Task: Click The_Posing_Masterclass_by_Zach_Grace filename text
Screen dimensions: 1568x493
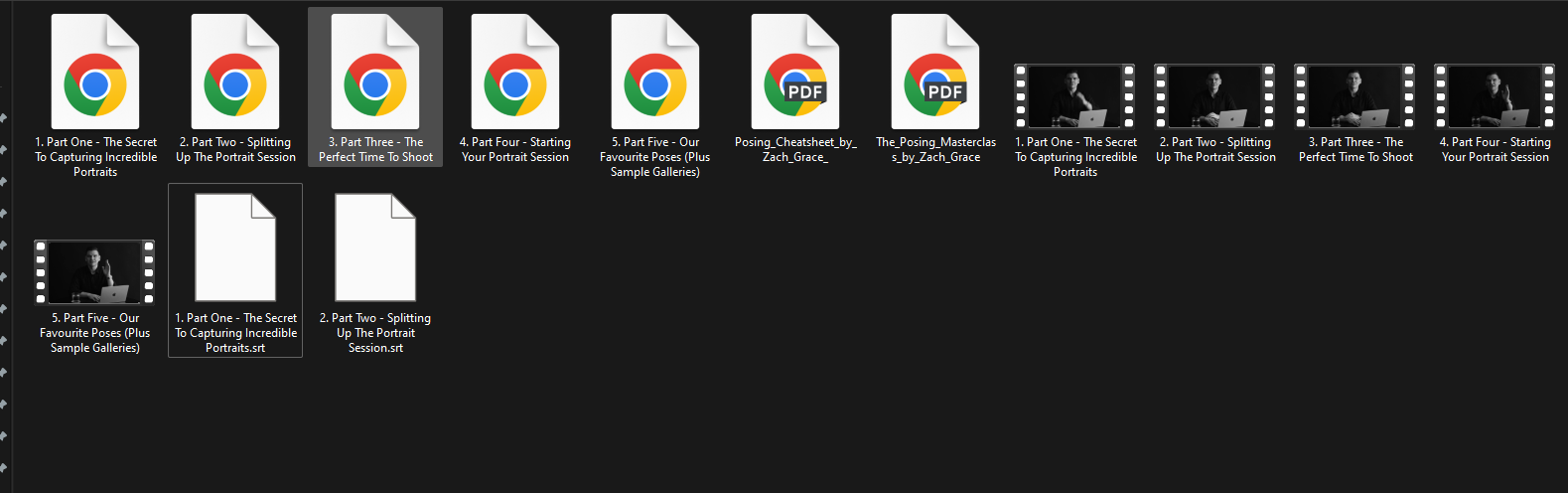Action: click(935, 149)
